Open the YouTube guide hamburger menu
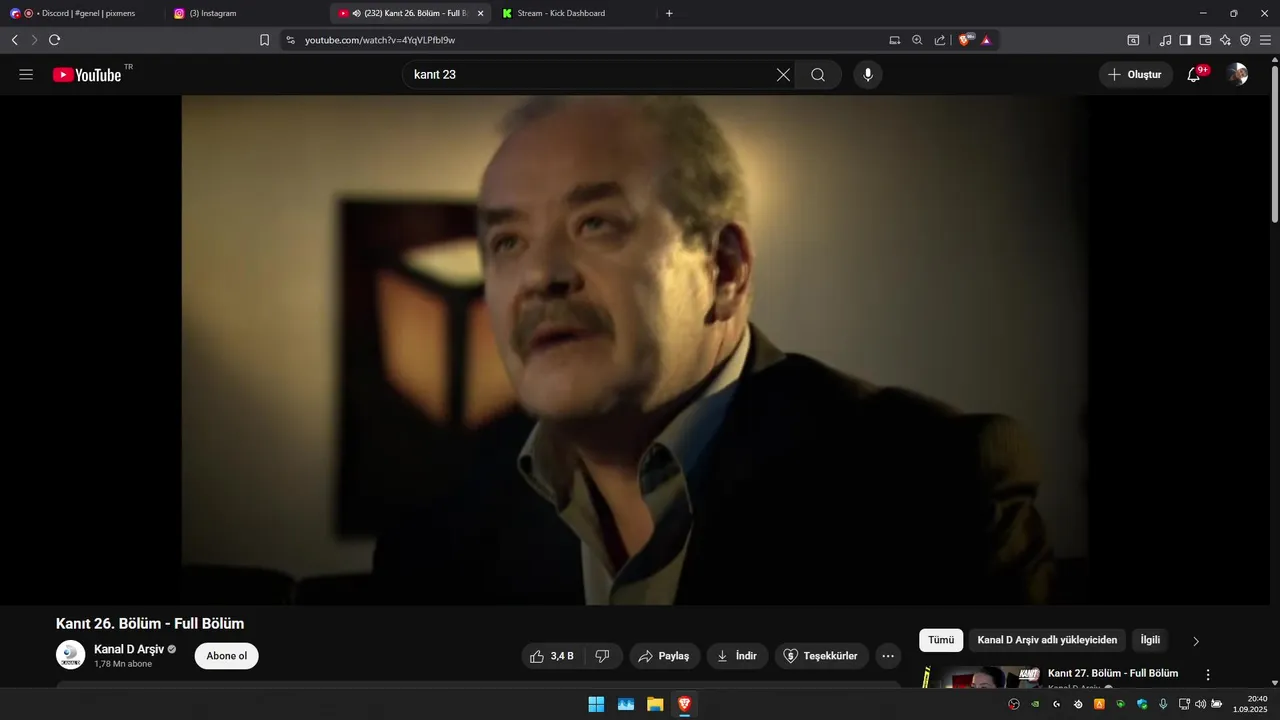This screenshot has height=720, width=1280. [x=26, y=75]
